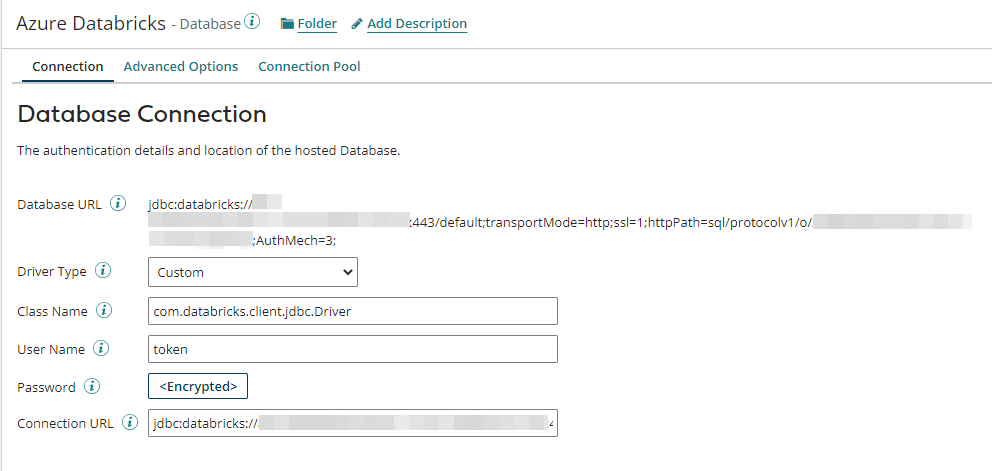This screenshot has height=471, width=992.
Task: Open the Driver Type dropdown
Action: [x=252, y=272]
